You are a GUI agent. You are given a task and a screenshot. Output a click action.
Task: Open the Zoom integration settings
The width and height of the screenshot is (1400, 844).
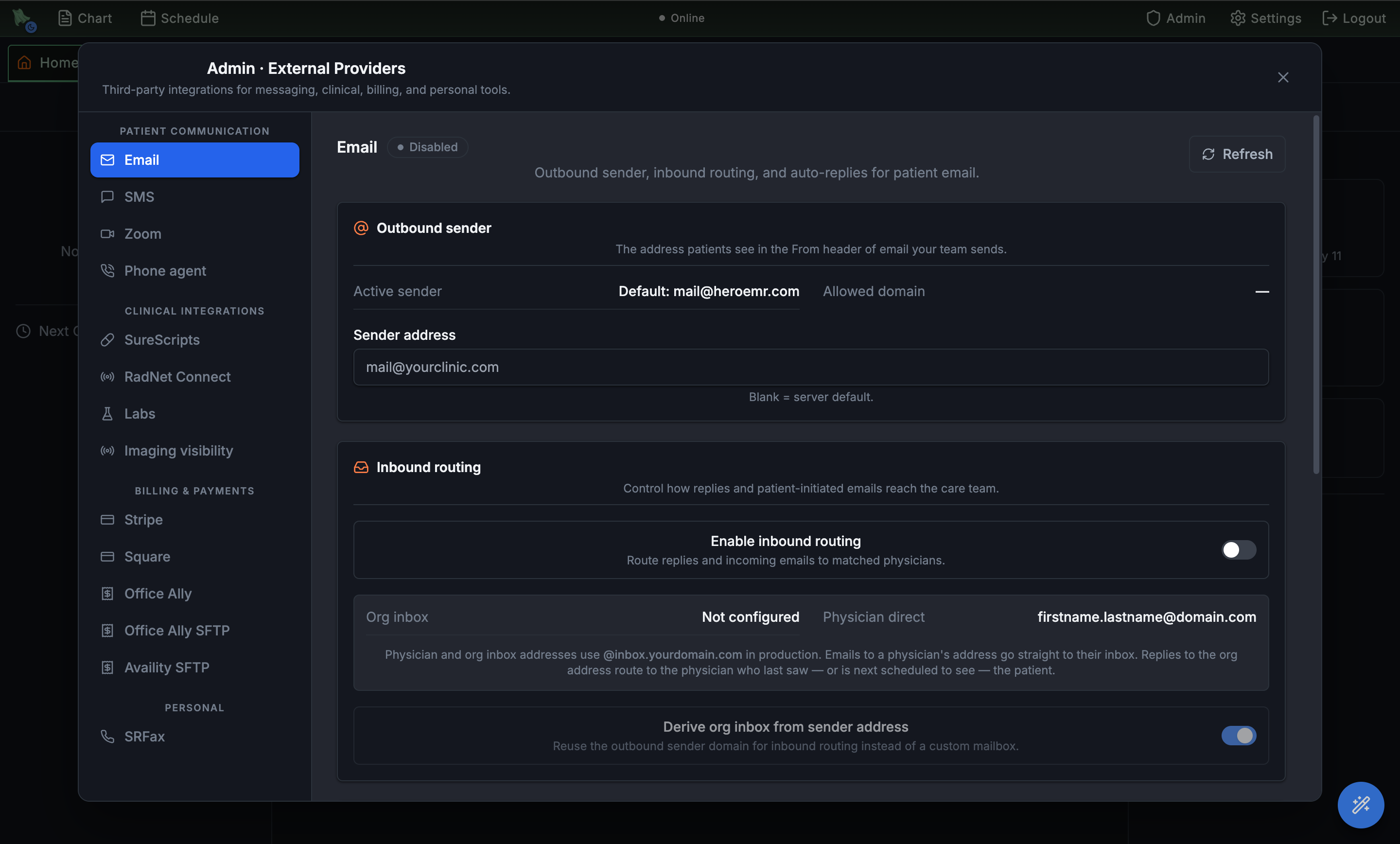click(x=195, y=233)
